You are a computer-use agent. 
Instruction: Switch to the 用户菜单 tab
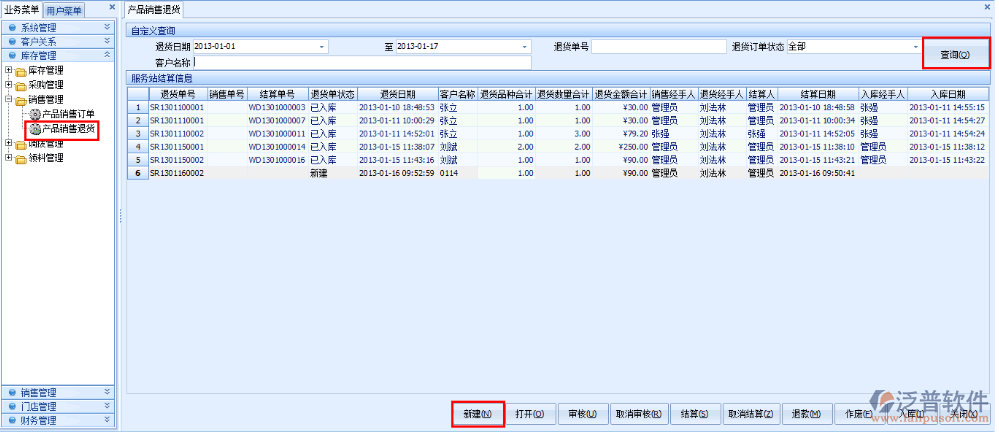click(x=66, y=10)
